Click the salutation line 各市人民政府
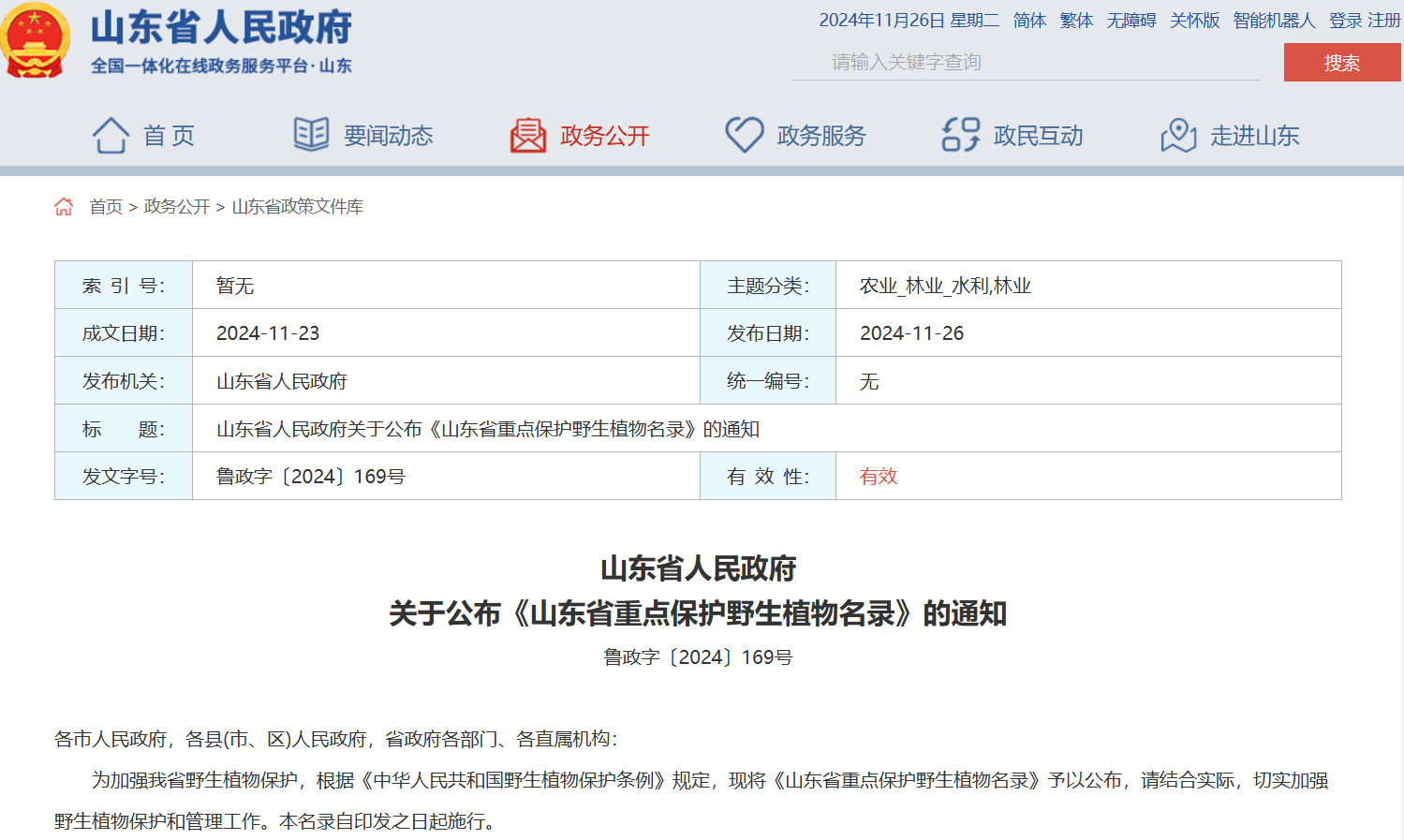The image size is (1404, 840). (336, 739)
